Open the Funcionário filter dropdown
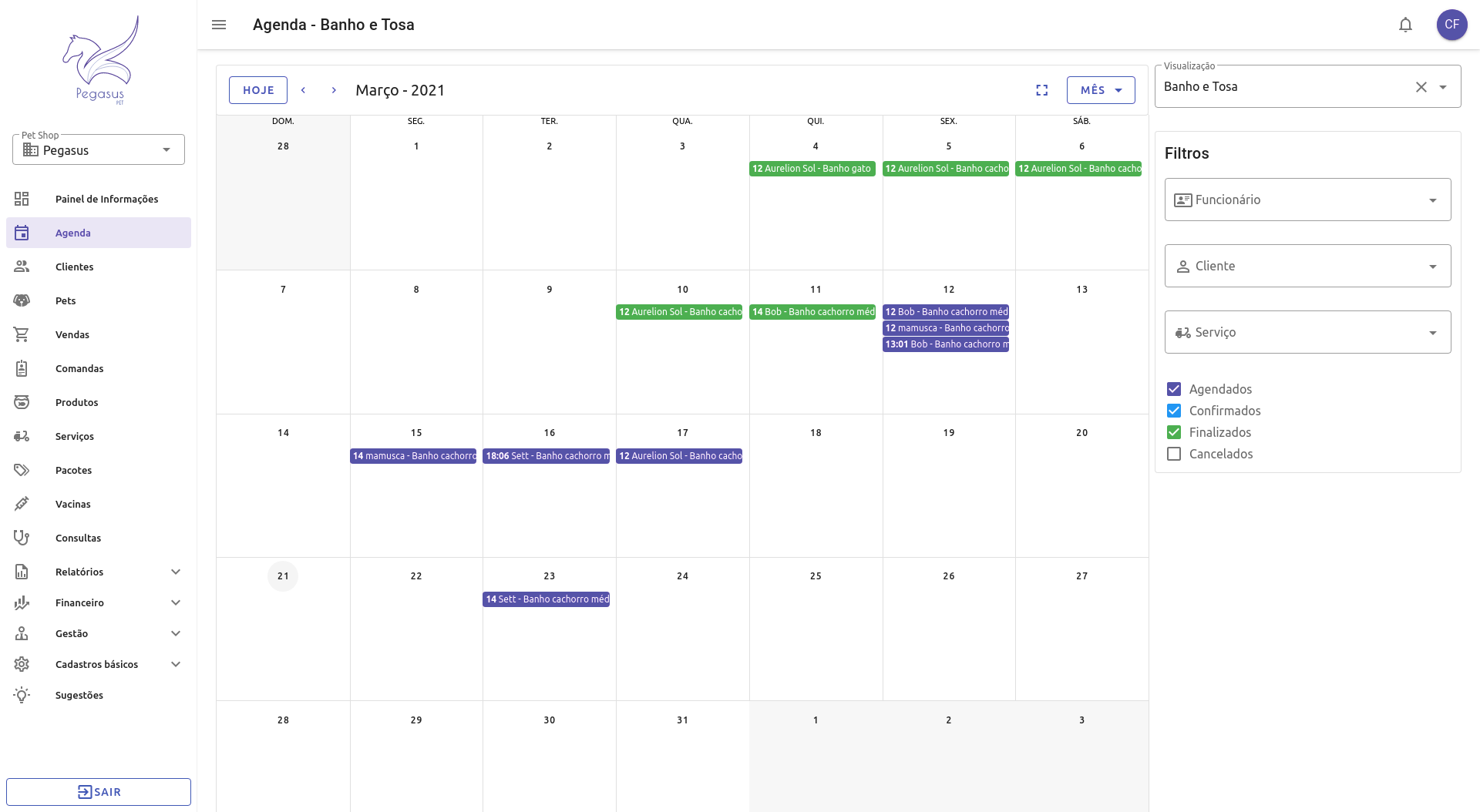 coord(1307,200)
